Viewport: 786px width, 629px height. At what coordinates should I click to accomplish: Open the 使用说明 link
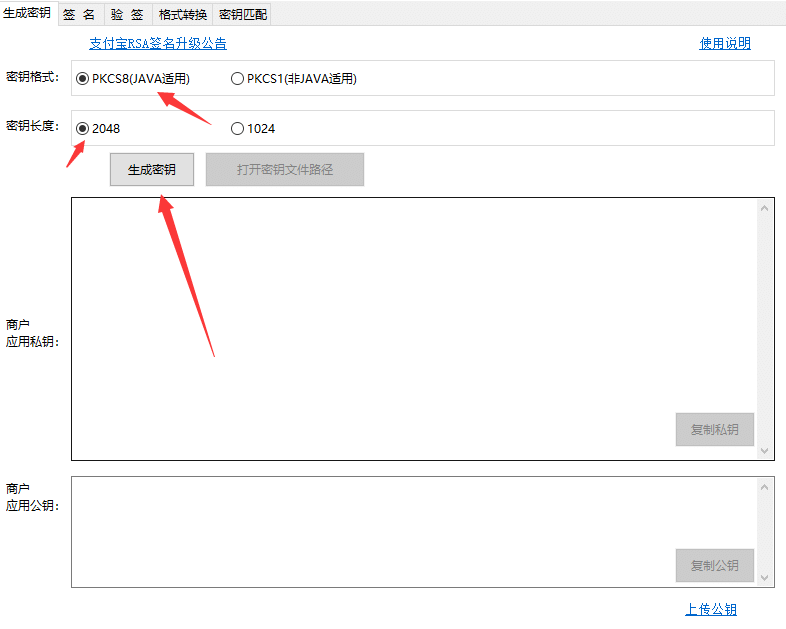[x=724, y=43]
